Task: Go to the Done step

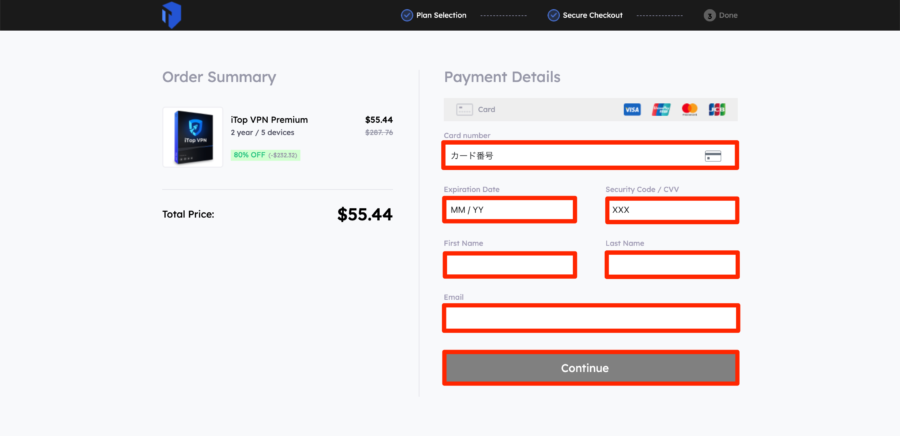Action: click(x=721, y=15)
